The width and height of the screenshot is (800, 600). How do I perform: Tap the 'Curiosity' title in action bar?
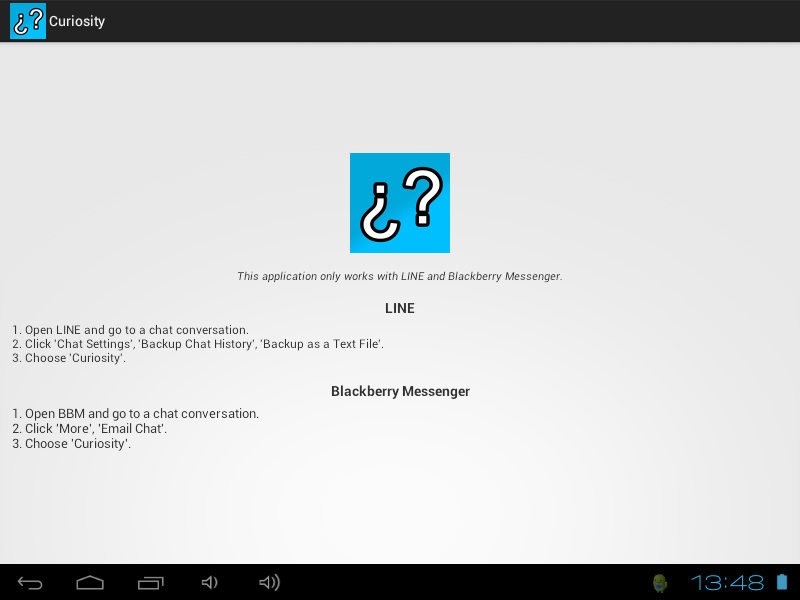pos(77,21)
